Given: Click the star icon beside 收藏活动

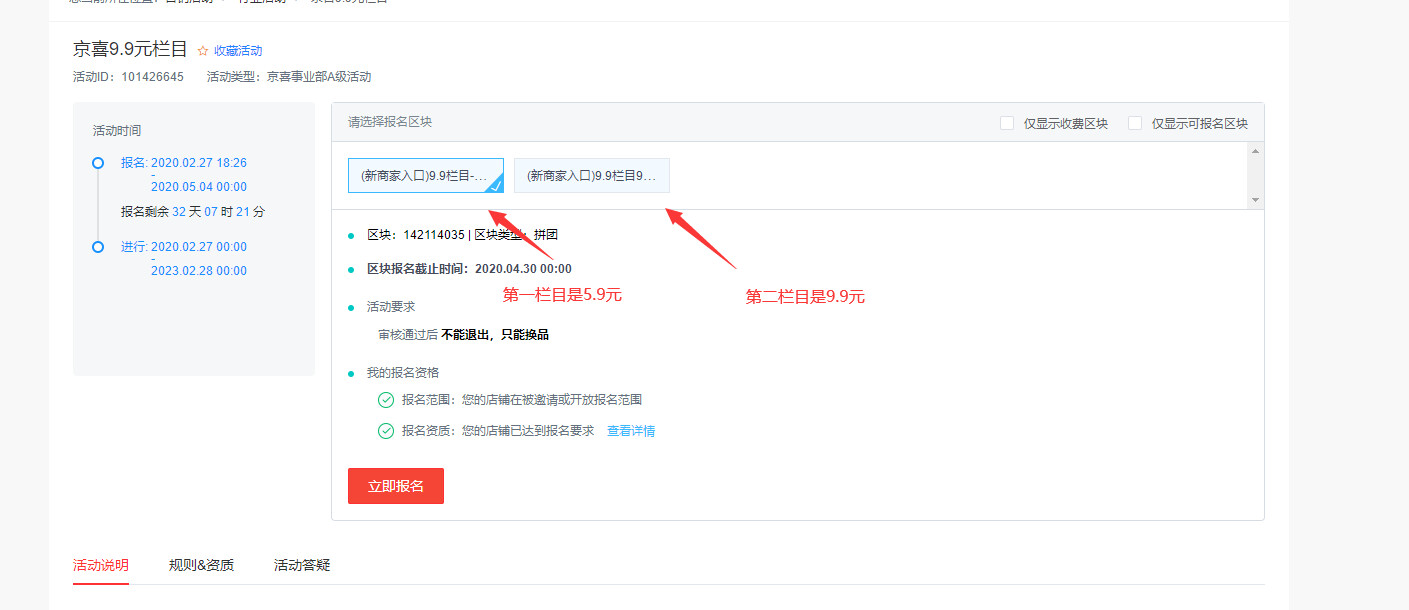Looking at the screenshot, I should coord(203,51).
